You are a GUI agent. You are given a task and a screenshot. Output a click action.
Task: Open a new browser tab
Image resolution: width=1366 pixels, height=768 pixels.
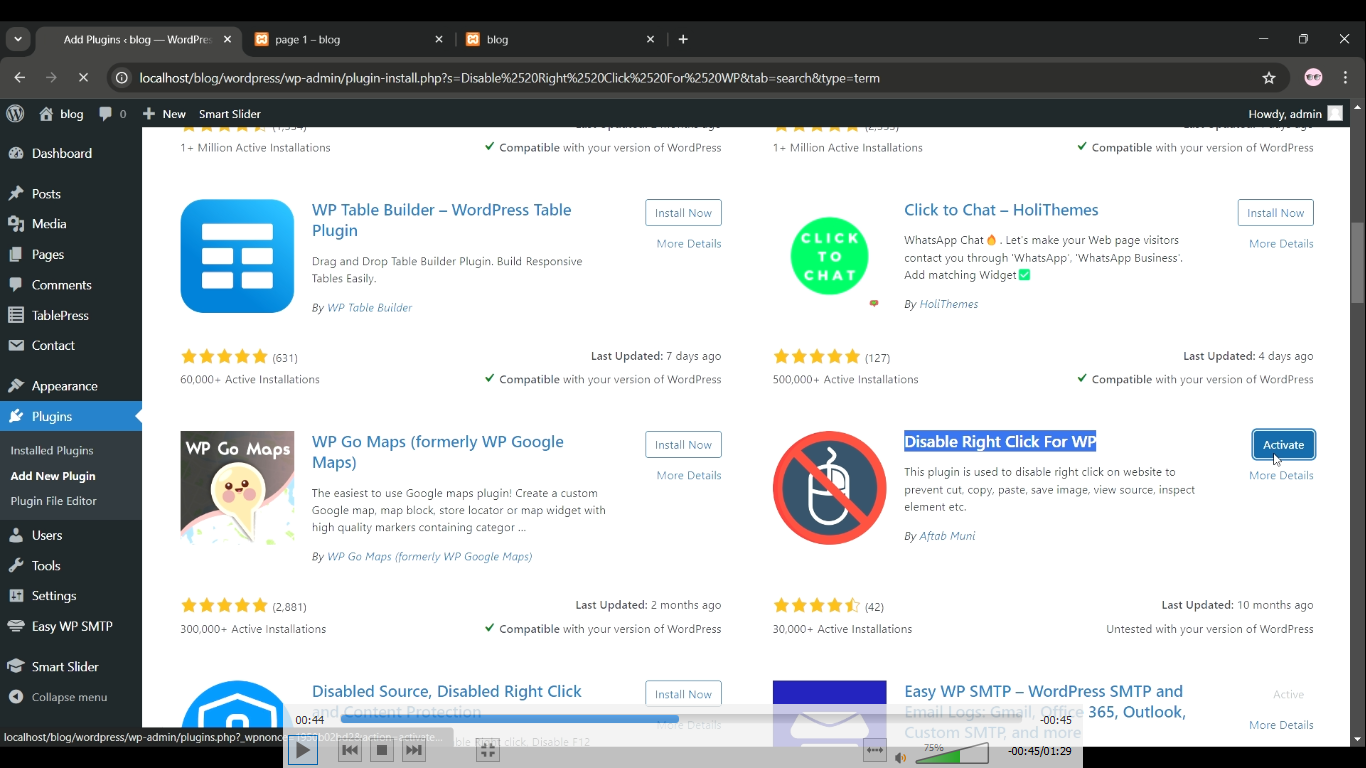click(x=683, y=39)
